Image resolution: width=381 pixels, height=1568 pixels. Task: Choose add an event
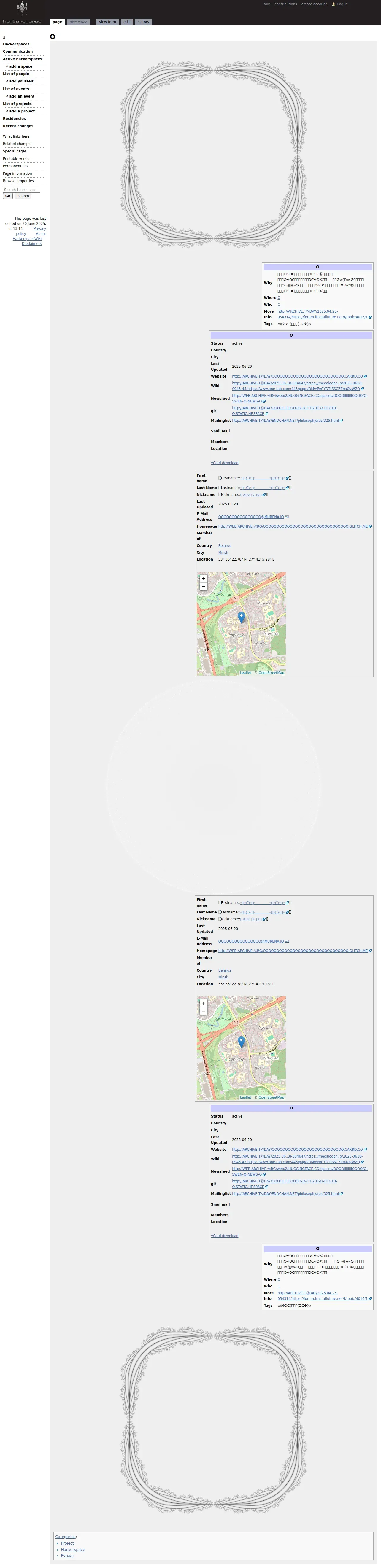pyautogui.click(x=22, y=96)
